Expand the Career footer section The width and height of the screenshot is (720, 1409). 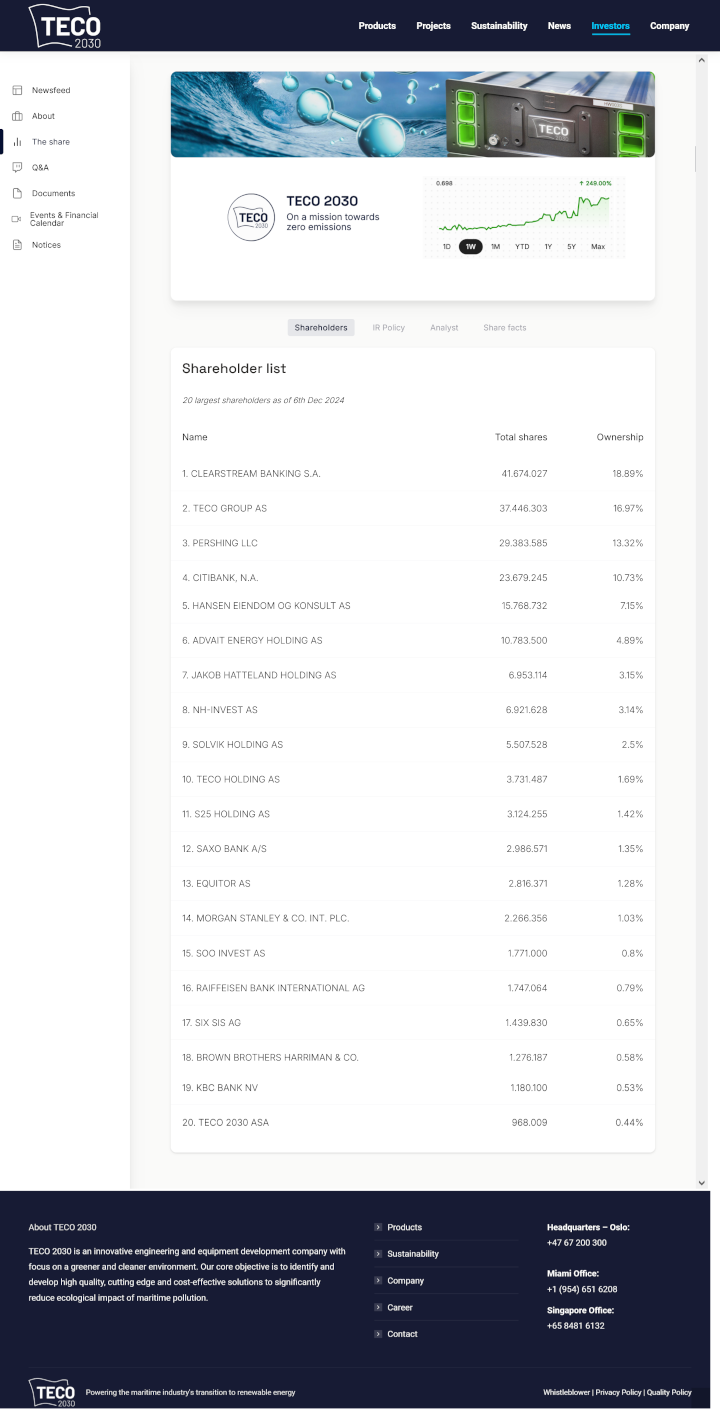[x=401, y=1307]
